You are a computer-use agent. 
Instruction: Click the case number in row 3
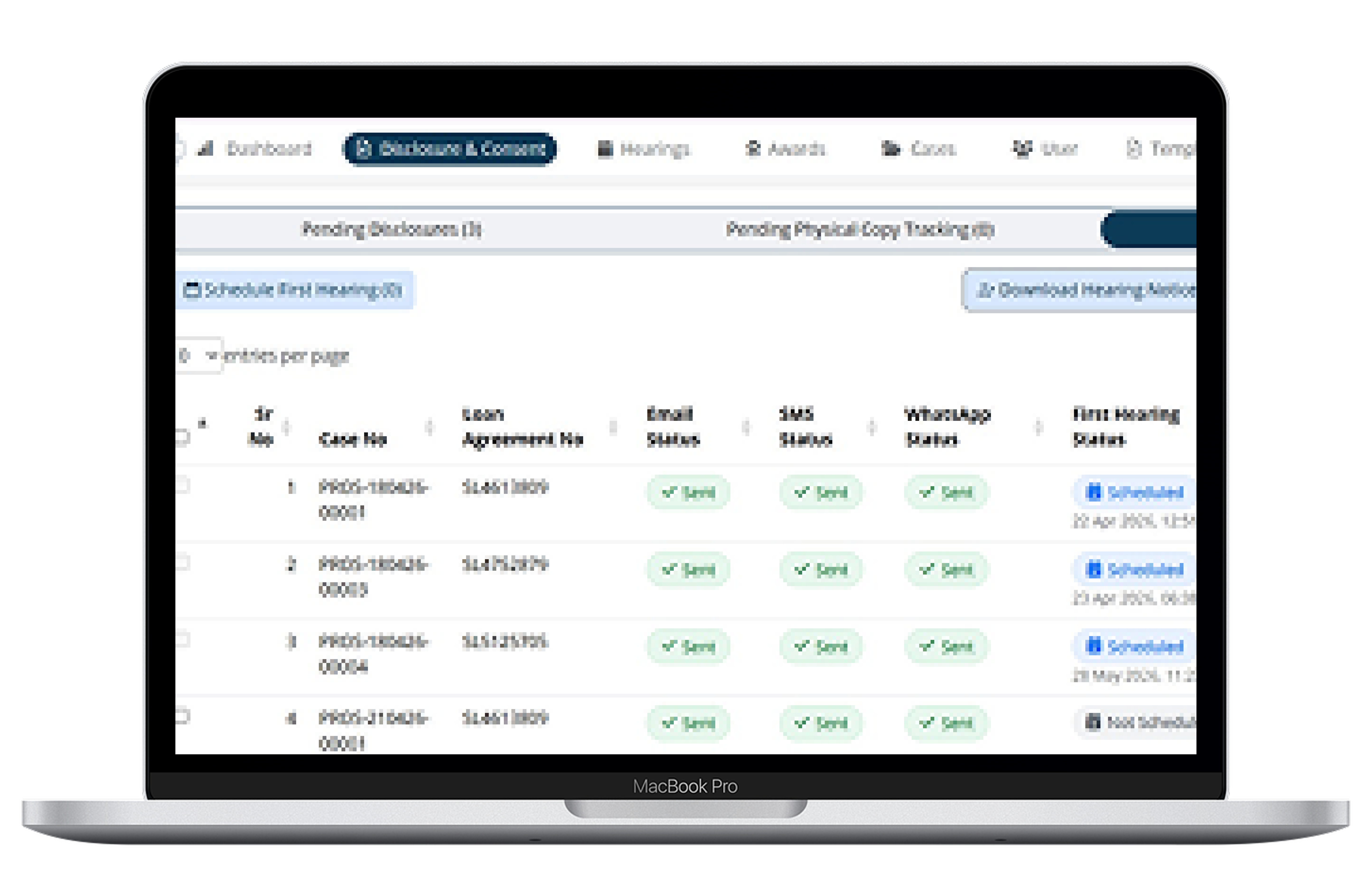(x=373, y=654)
